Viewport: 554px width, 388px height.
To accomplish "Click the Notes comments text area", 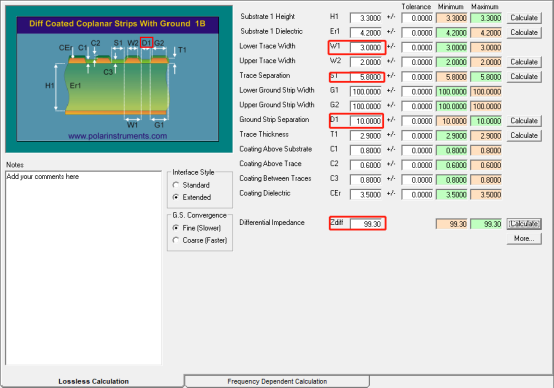I will pos(83,268).
